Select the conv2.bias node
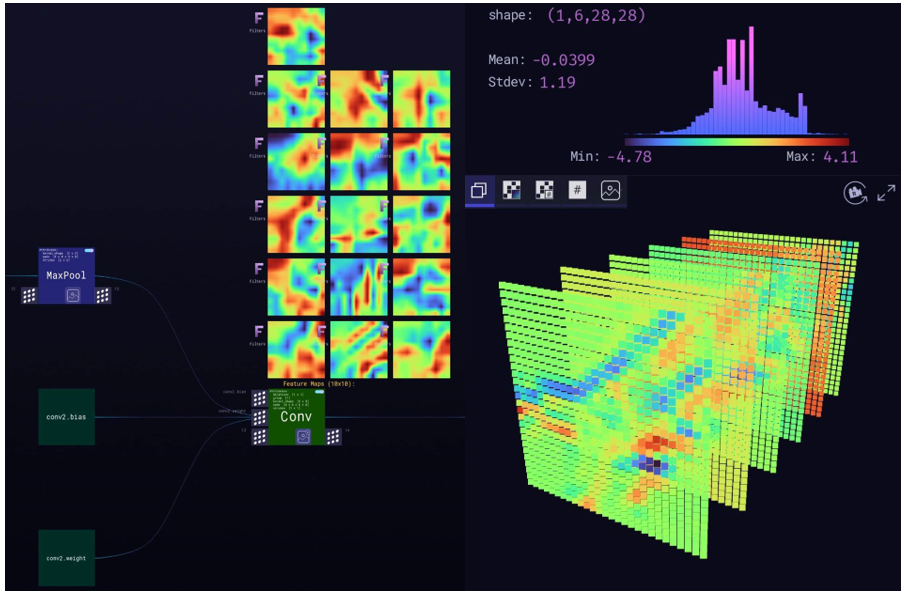Viewport: 905px width, 595px height. [x=66, y=417]
